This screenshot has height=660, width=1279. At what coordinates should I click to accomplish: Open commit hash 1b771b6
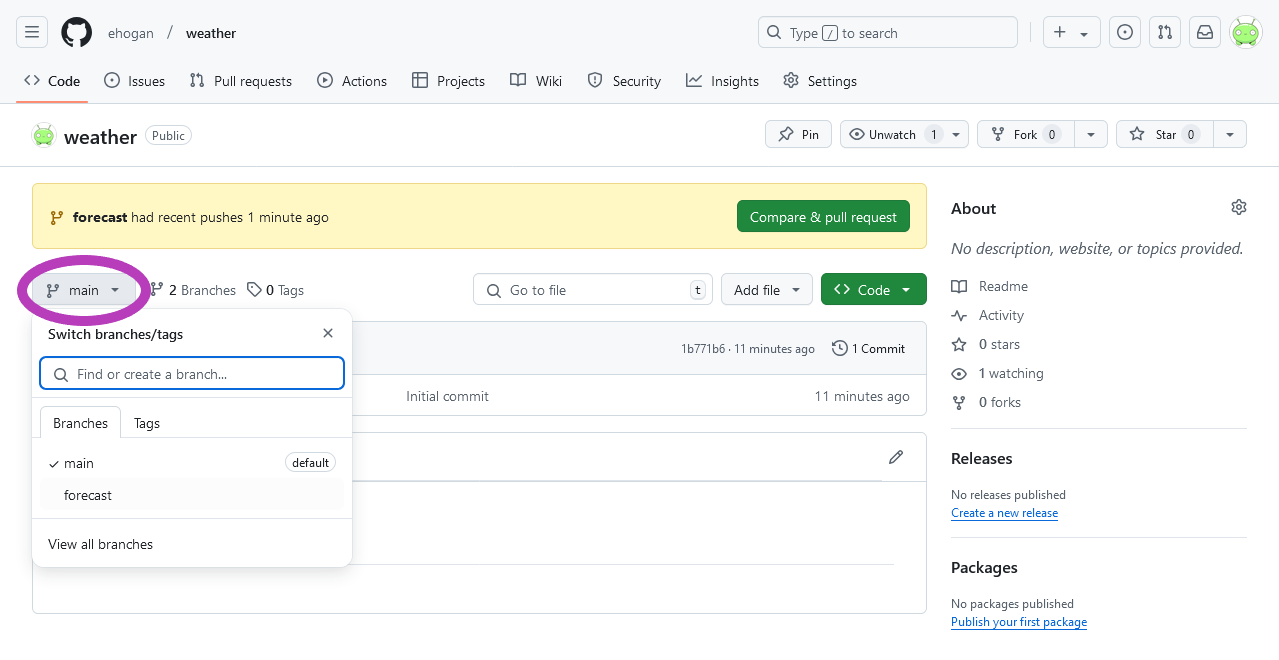pos(703,349)
